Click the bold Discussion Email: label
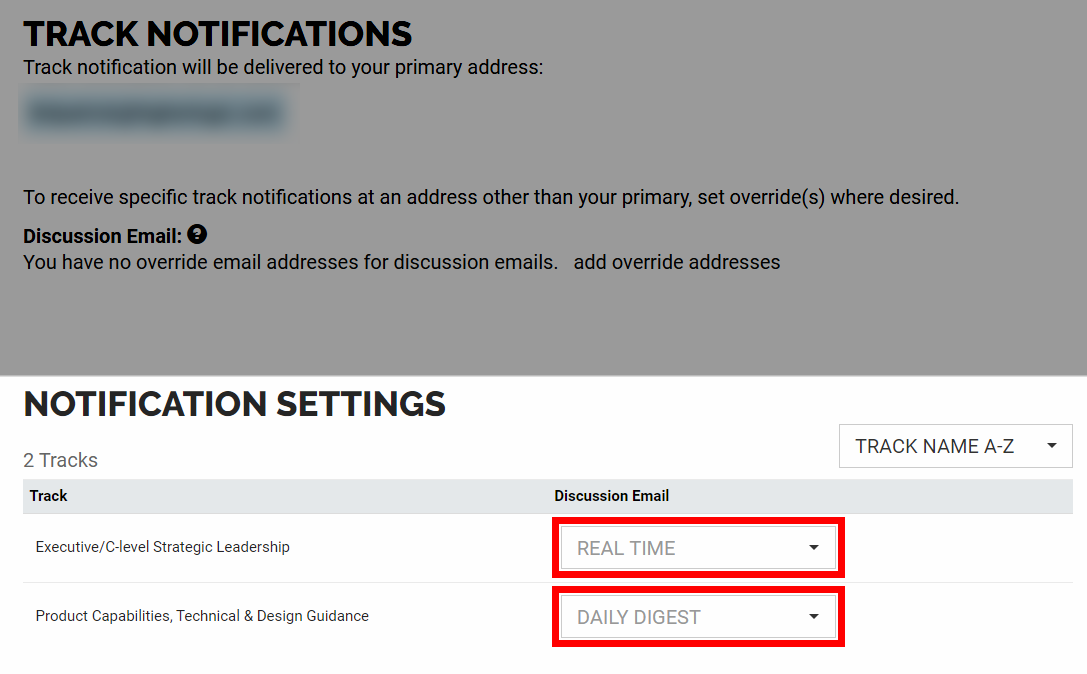 pyautogui.click(x=103, y=236)
